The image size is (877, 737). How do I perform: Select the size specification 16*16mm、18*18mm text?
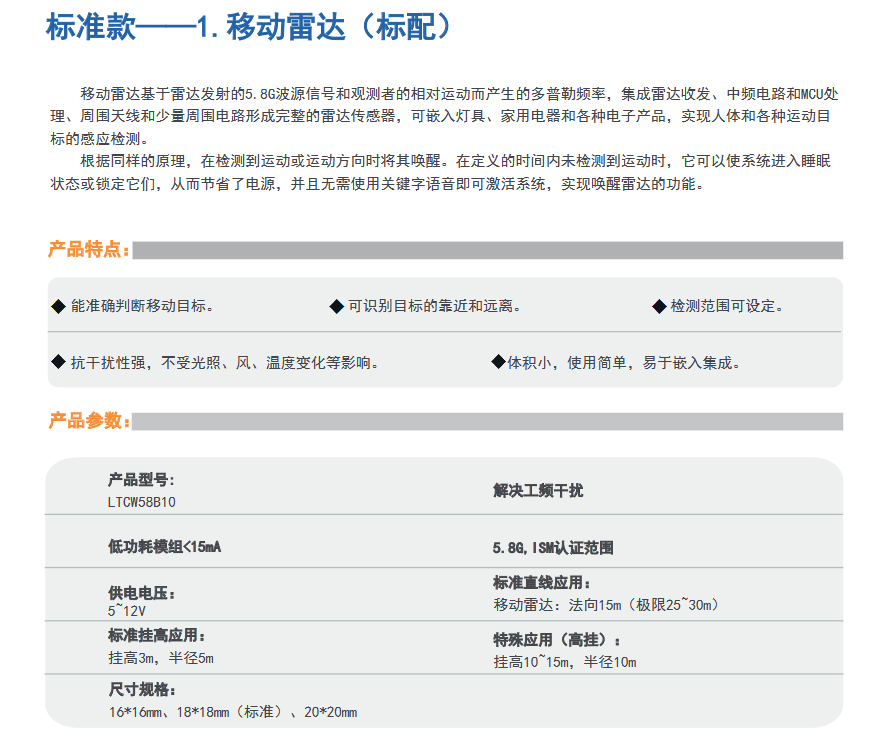232,712
